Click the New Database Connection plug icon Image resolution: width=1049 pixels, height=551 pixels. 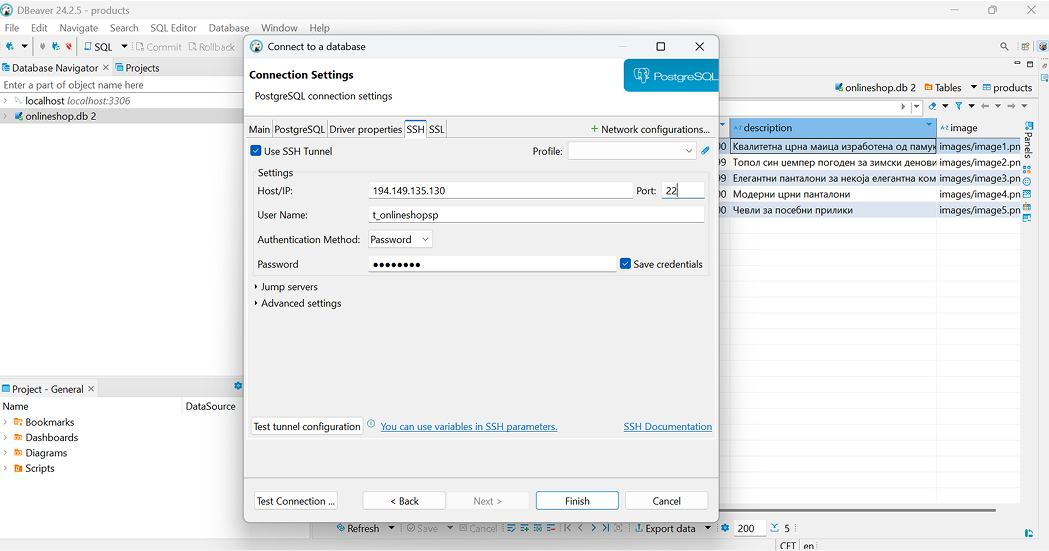tap(10, 47)
